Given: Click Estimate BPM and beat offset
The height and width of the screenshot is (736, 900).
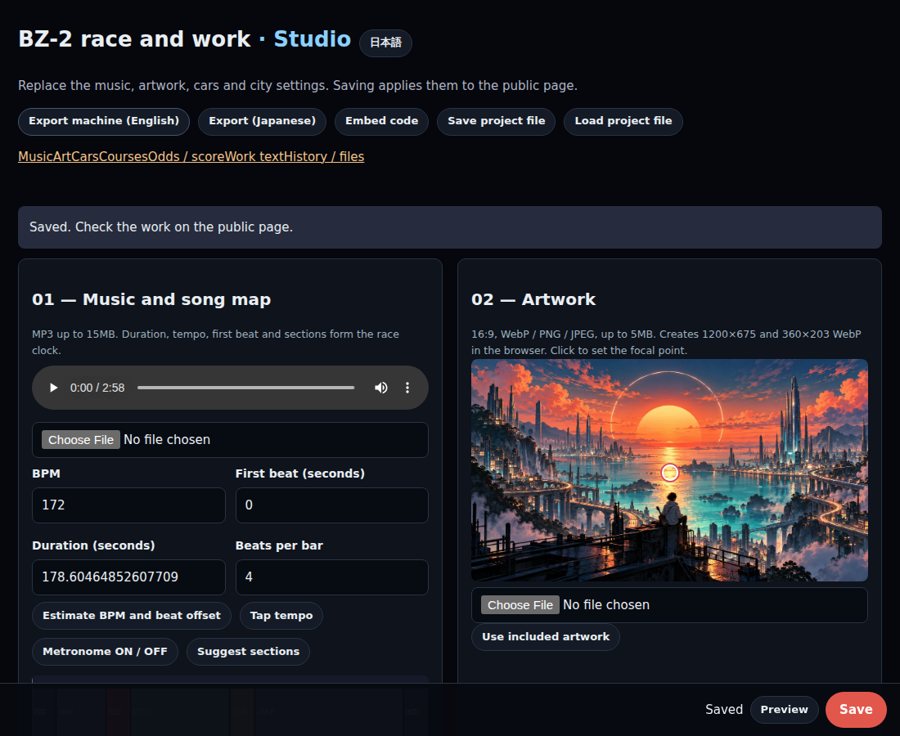Looking at the screenshot, I should click(x=131, y=615).
